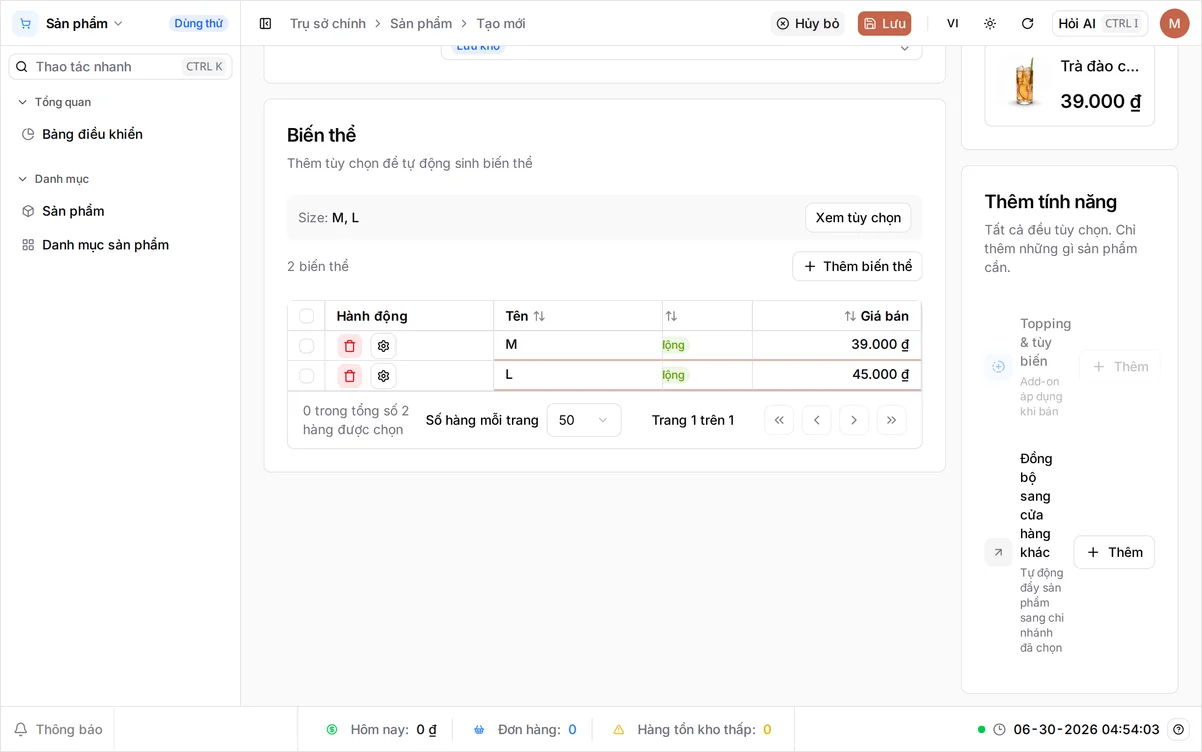Edit the variant name cell L
This screenshot has height=752, width=1202.
point(578,375)
